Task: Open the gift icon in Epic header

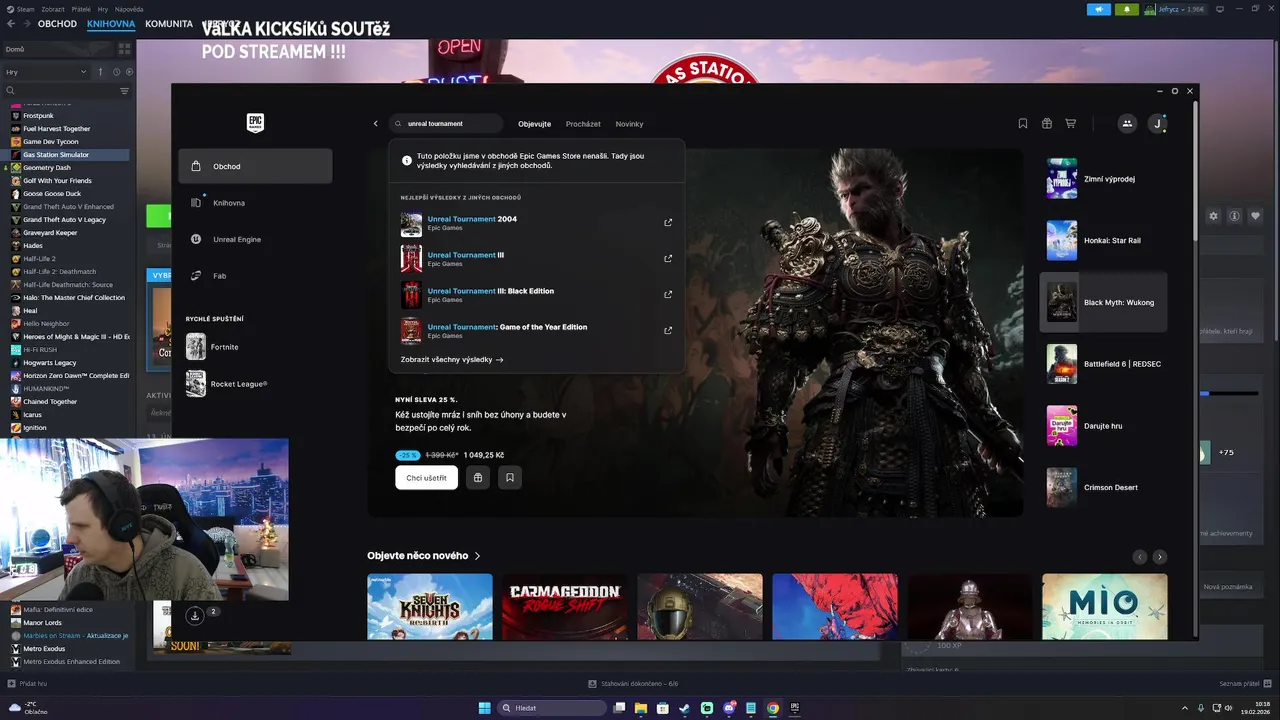Action: click(1047, 124)
